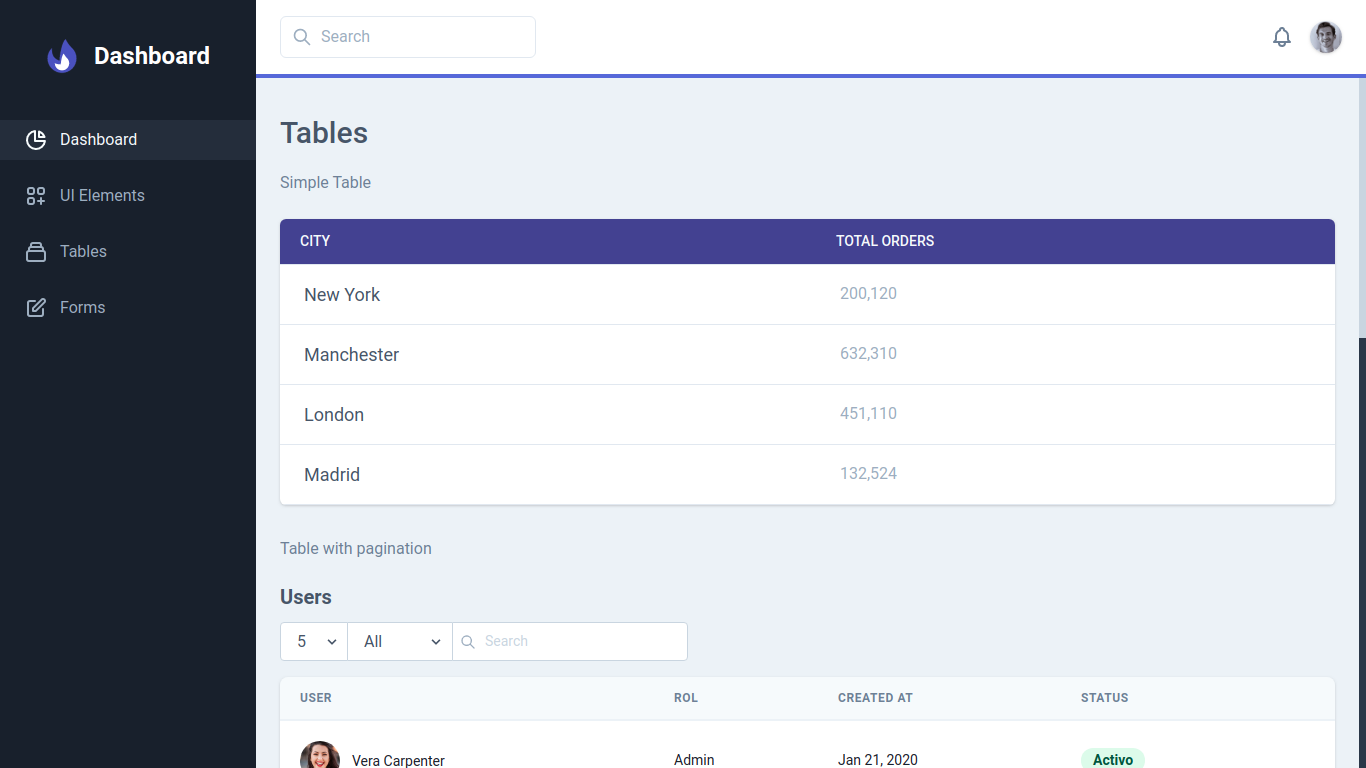Click the Tables page heading
Screen dimensions: 1366x768
[324, 133]
